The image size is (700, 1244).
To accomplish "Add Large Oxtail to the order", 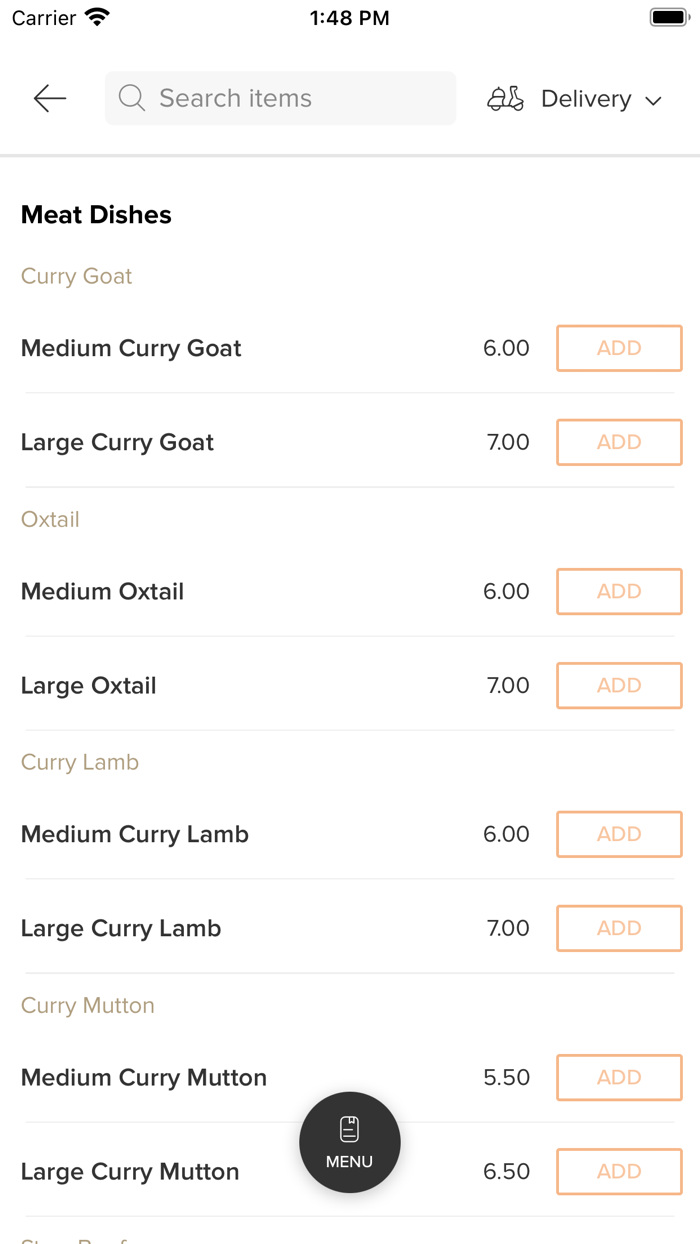I will tap(619, 685).
